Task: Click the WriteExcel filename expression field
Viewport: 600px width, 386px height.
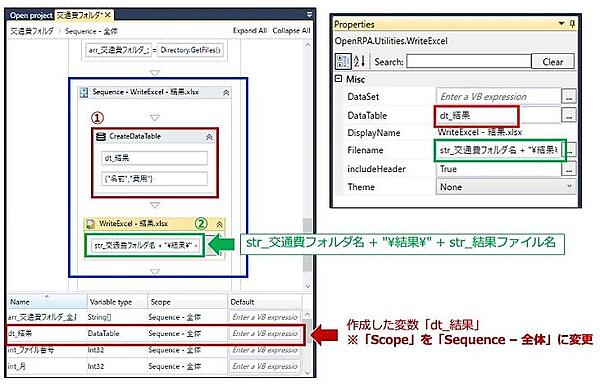Action: pyautogui.click(x=145, y=246)
